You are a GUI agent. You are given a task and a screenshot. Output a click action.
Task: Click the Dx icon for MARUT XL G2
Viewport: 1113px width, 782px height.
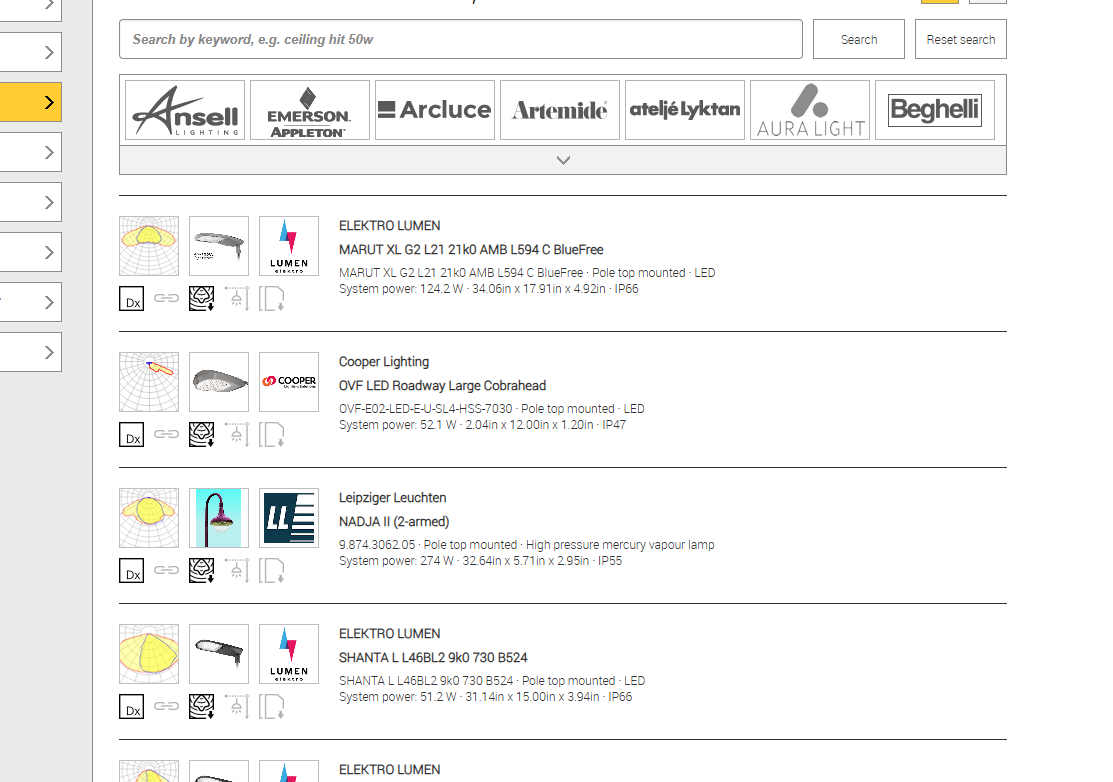(131, 299)
